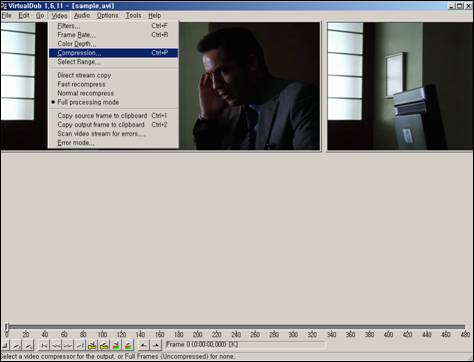Step backward one frame

(x=56, y=345)
